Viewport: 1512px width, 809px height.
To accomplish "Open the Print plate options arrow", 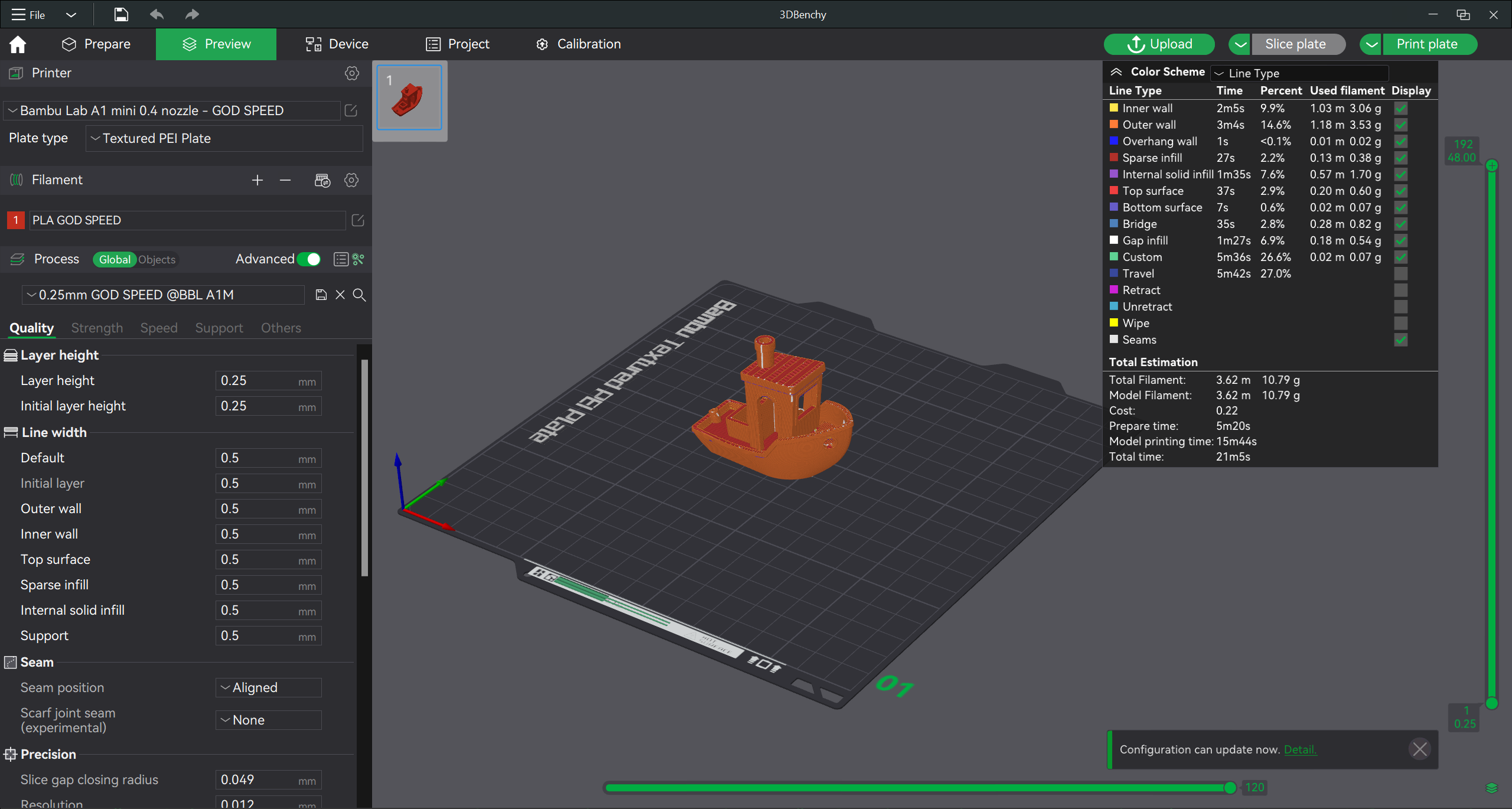I will point(1371,44).
